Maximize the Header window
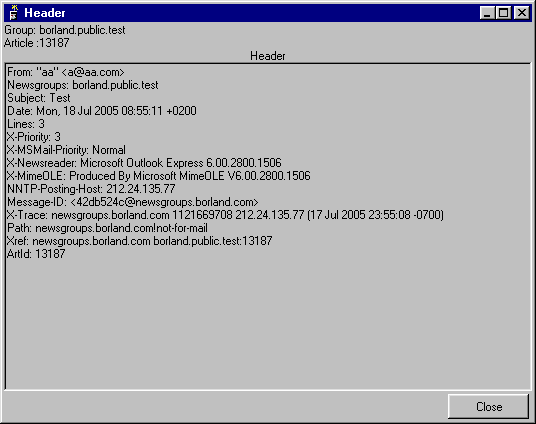The height and width of the screenshot is (424, 536). 503,13
